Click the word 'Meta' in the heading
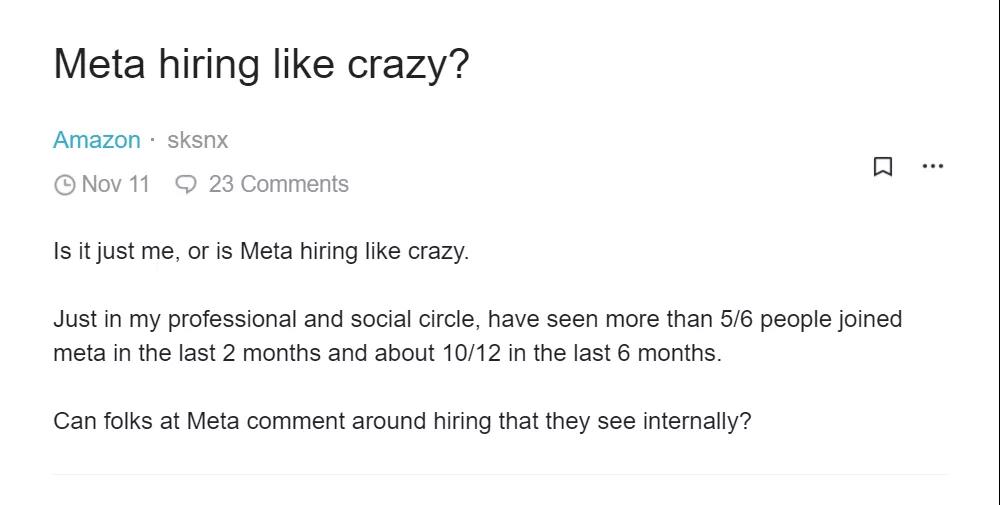This screenshot has height=505, width=1000. (99, 64)
